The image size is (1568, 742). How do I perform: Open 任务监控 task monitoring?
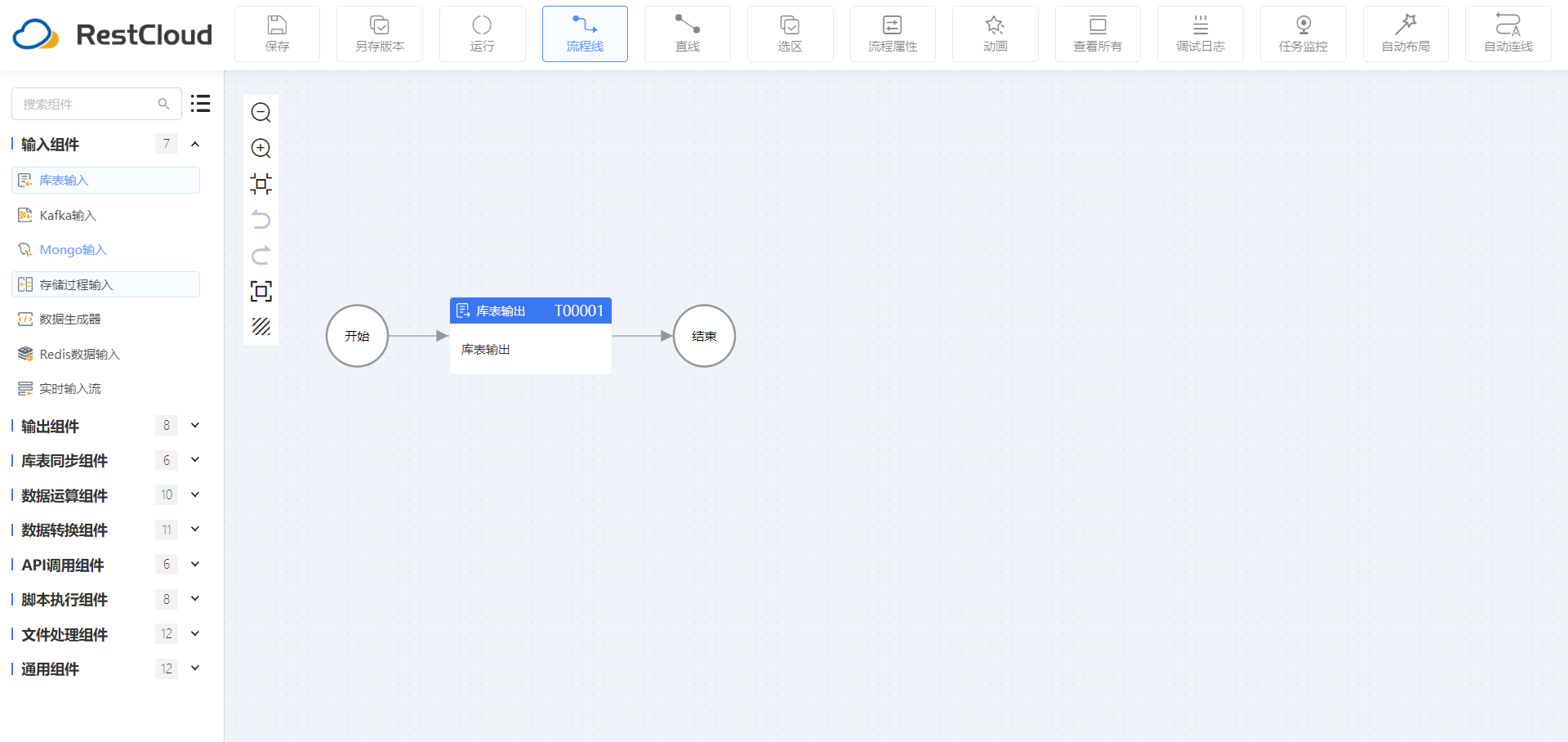pyautogui.click(x=1303, y=34)
